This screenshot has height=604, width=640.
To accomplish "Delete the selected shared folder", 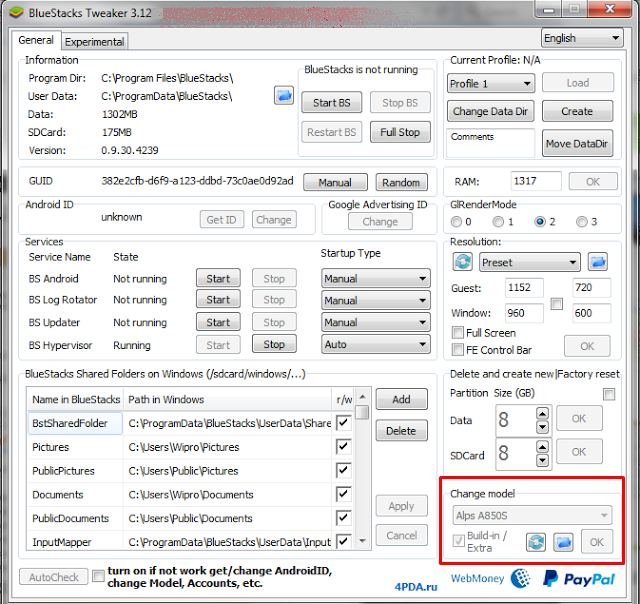I will (x=401, y=431).
